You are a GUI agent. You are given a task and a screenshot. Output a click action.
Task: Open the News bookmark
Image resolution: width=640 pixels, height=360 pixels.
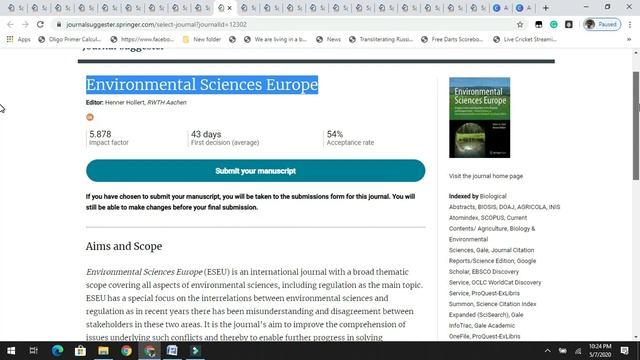[329, 39]
